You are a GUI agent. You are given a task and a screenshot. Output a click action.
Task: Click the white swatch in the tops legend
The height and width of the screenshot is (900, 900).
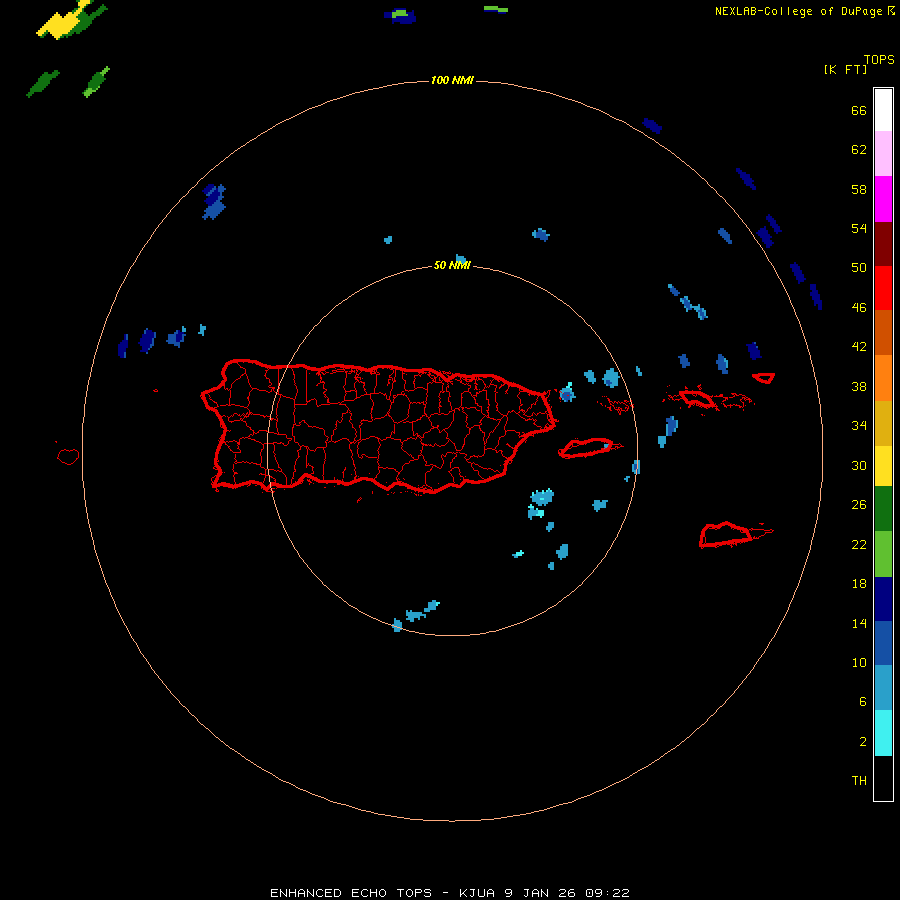coord(883,110)
